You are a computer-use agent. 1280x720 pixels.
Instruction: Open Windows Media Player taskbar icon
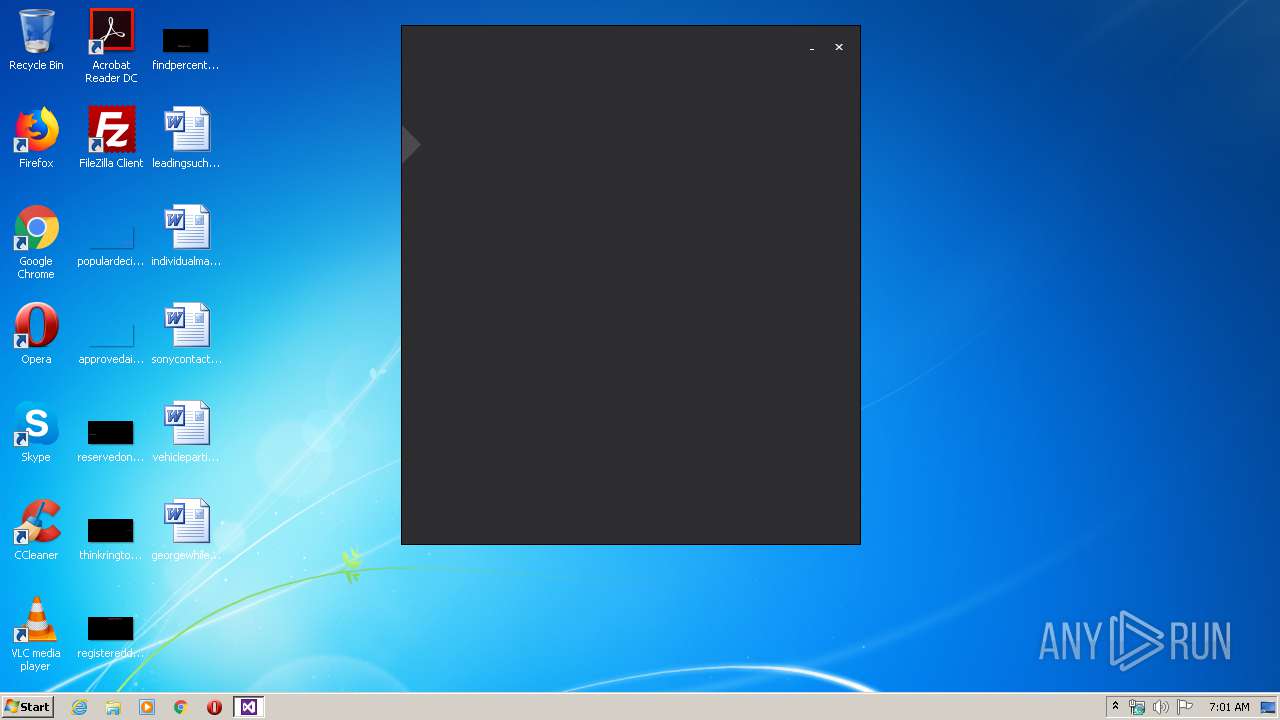[147, 707]
